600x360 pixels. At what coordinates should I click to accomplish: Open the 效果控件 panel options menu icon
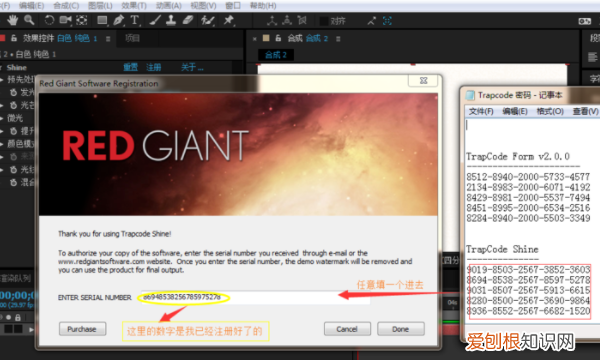108,39
